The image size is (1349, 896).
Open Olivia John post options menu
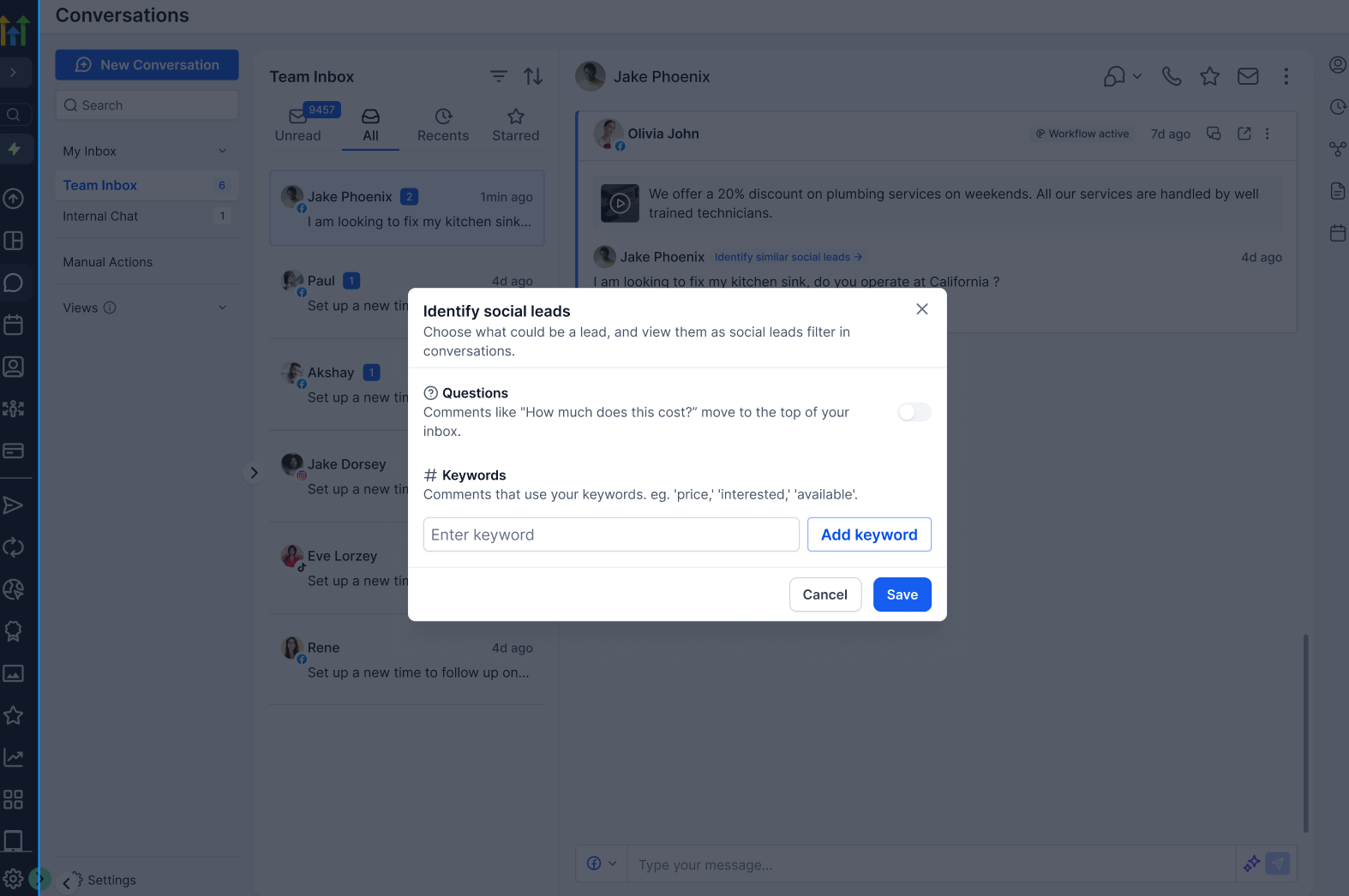pos(1267,134)
